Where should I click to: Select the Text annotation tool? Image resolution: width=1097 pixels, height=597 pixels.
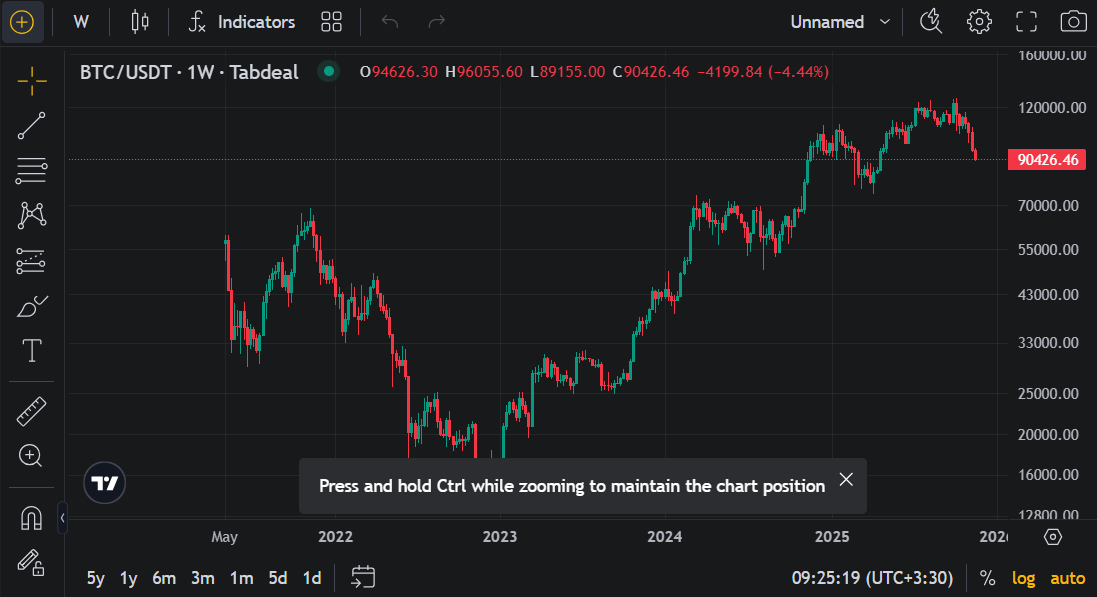(32, 351)
